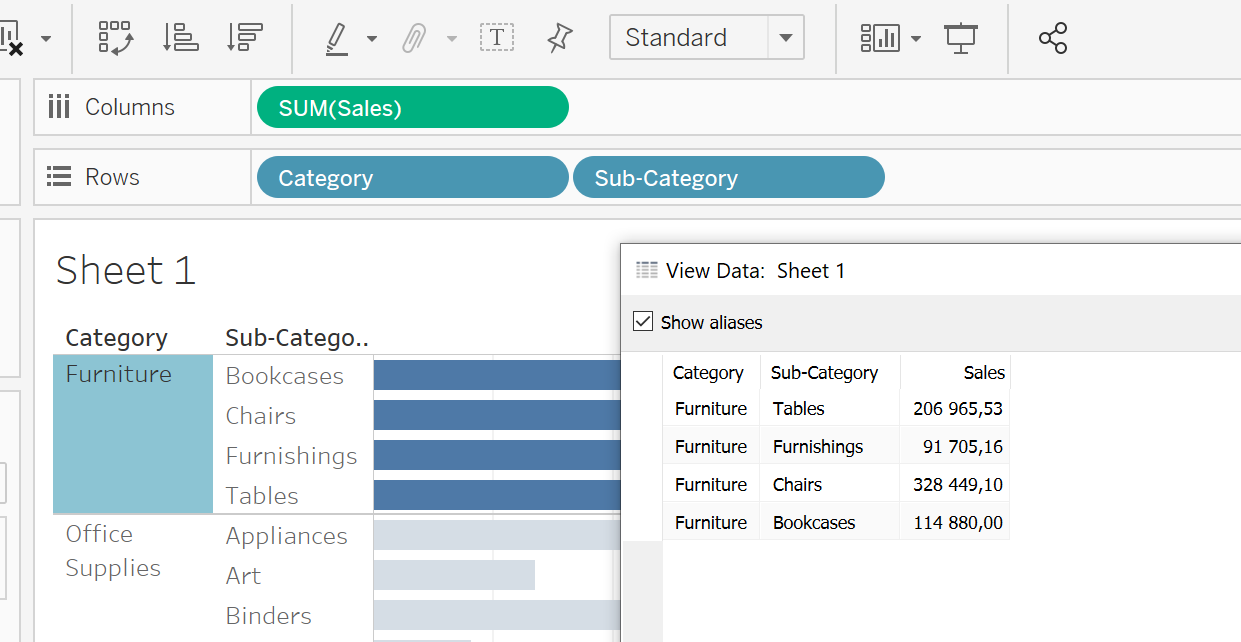Open the paperclip group dropdown arrow

coord(452,39)
